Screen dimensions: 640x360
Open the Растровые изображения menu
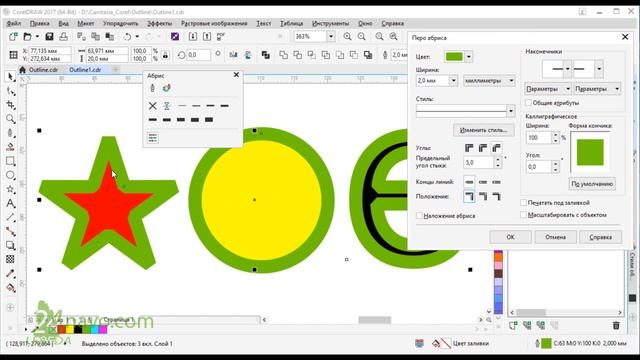coord(214,23)
